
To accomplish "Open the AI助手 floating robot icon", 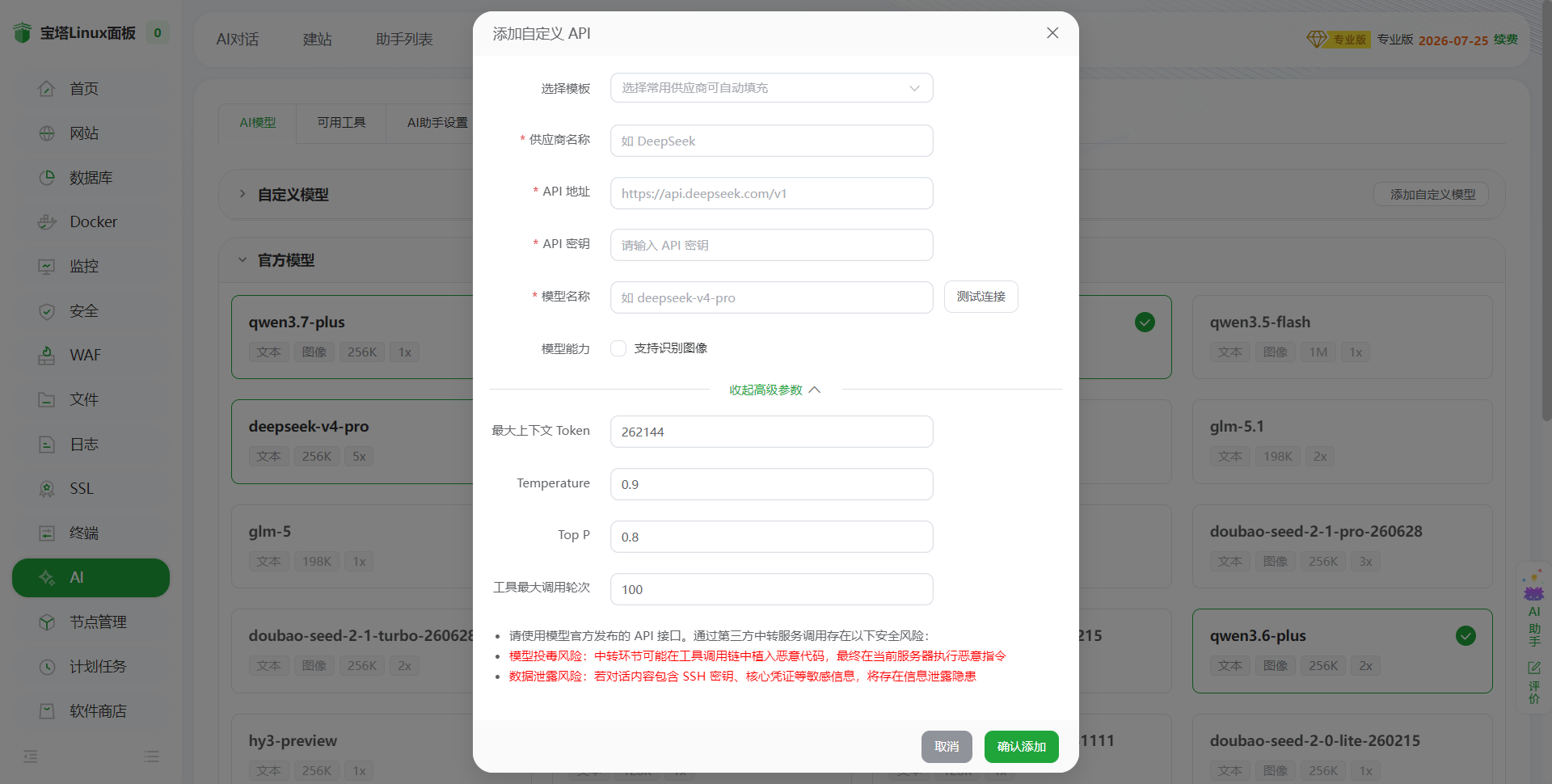I will 1533,587.
